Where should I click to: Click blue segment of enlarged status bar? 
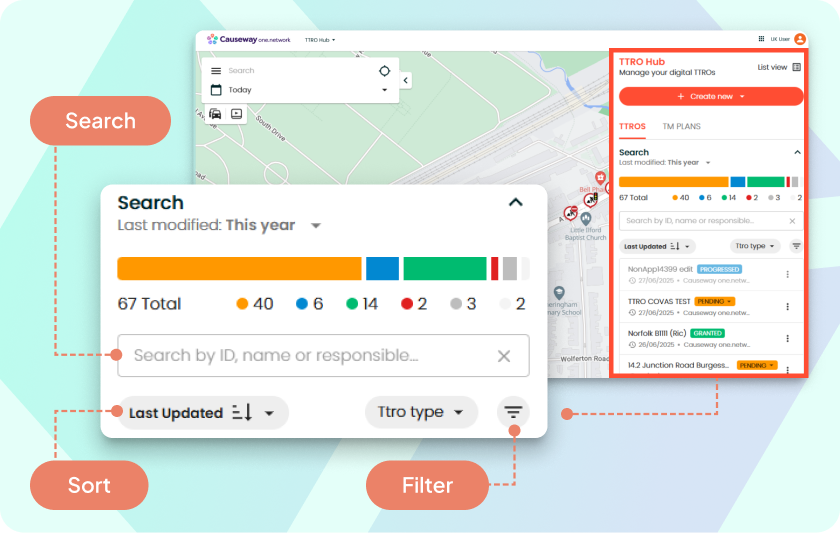pyautogui.click(x=382, y=268)
